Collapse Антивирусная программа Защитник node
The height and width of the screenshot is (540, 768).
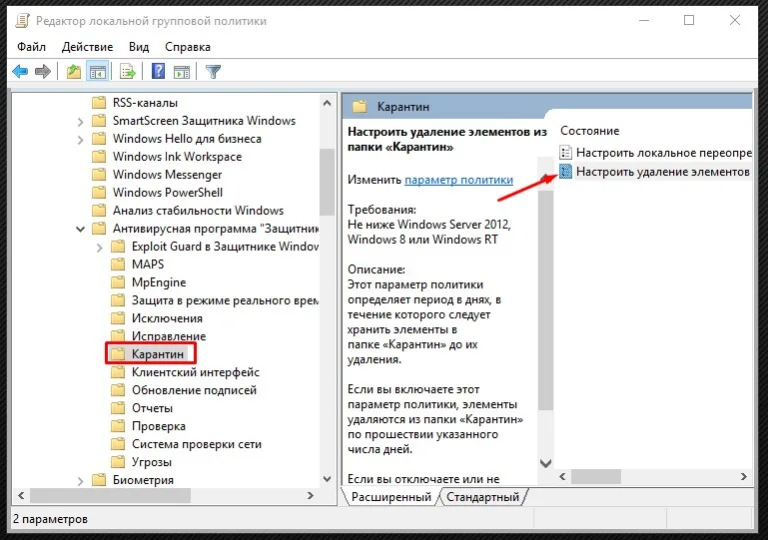tap(80, 229)
